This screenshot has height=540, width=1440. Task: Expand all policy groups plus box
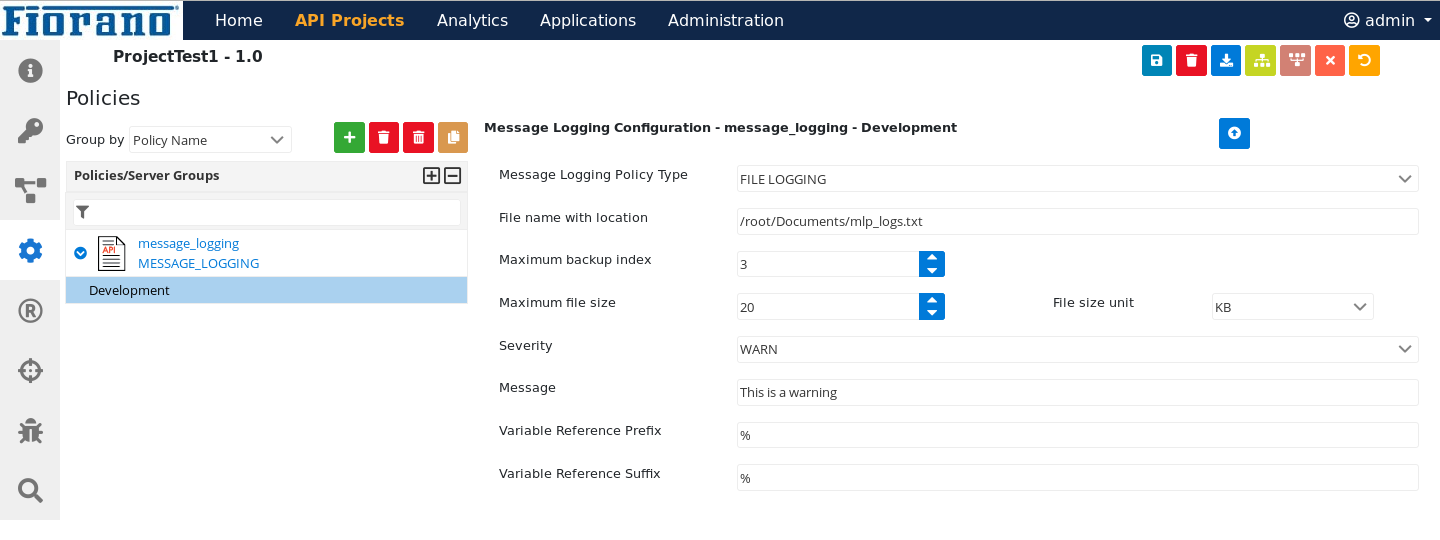(432, 176)
